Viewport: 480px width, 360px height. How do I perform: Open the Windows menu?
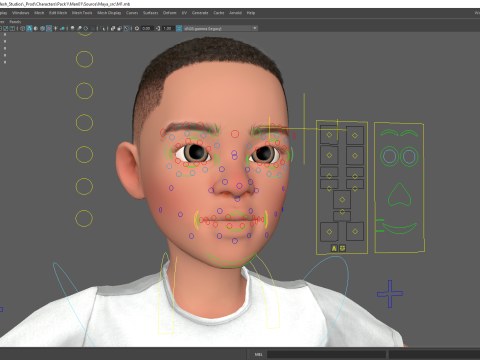click(x=20, y=13)
